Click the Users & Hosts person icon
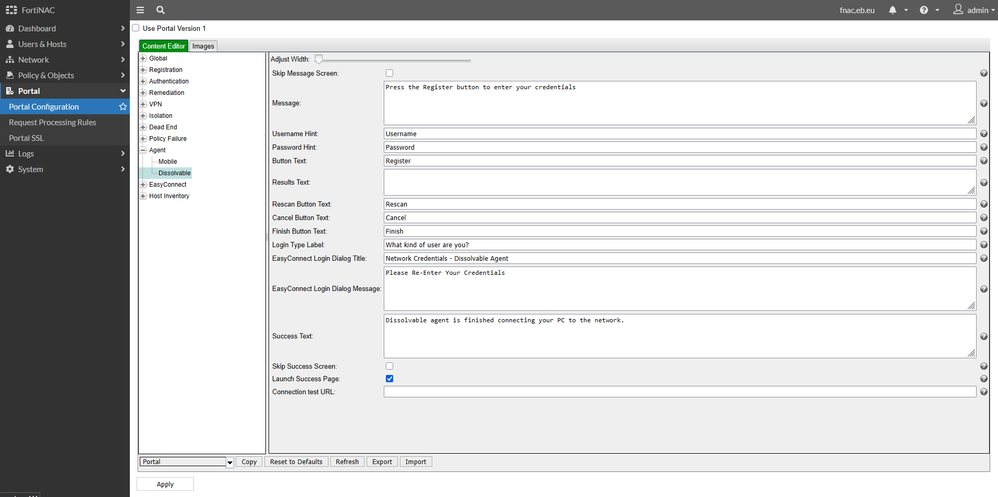This screenshot has height=497, width=998. (x=10, y=44)
